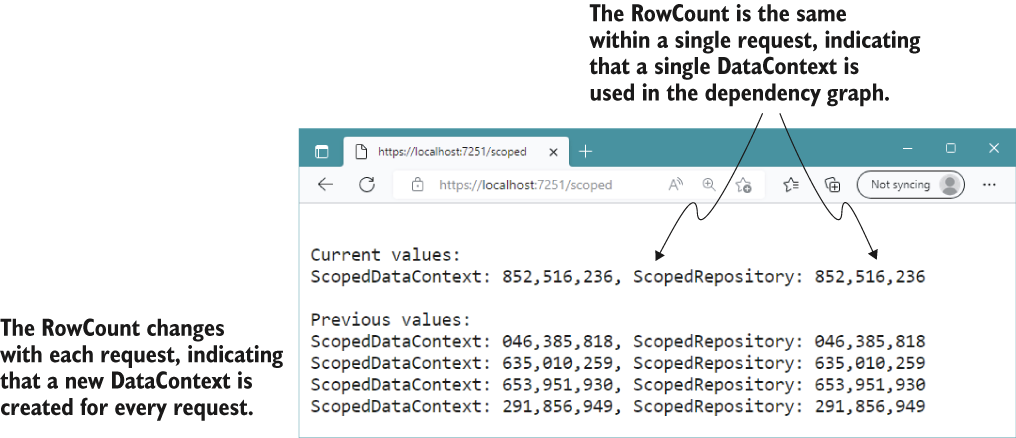Click the browser back arrow
This screenshot has height=438, width=1016.
pyautogui.click(x=325, y=185)
